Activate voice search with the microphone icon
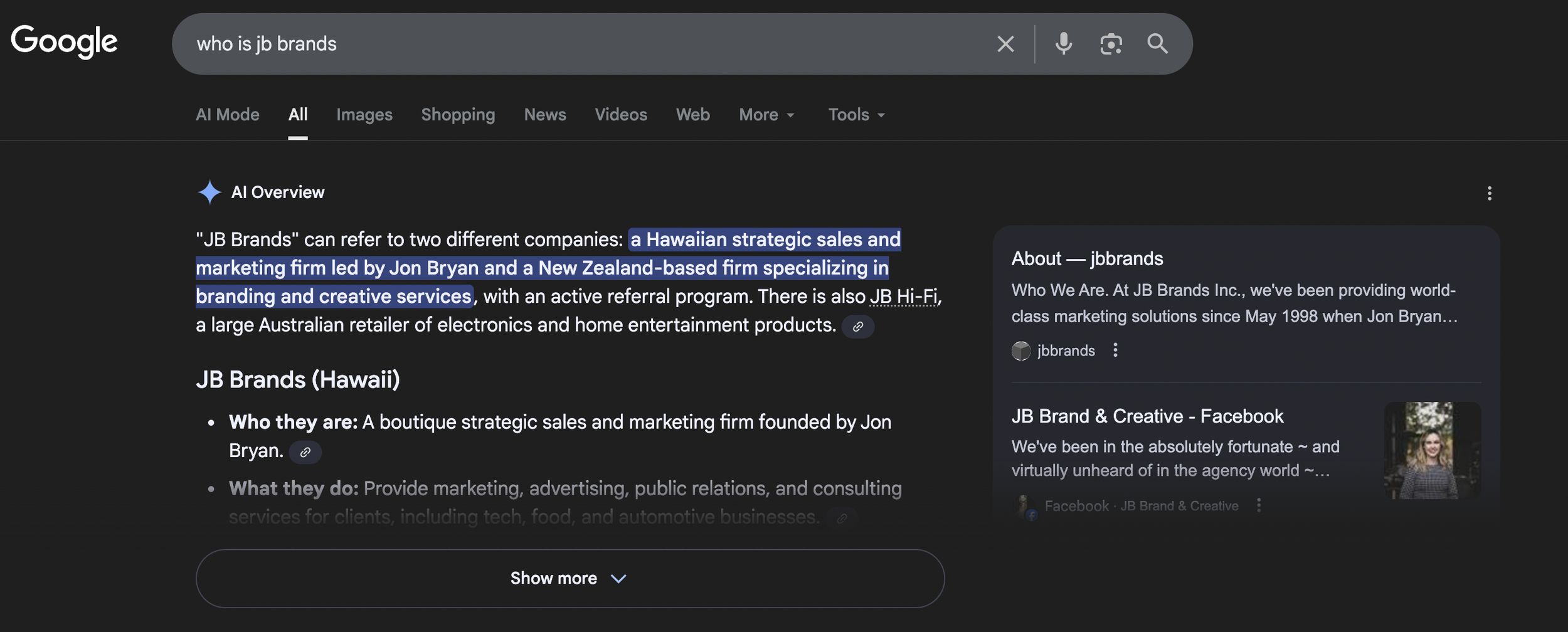 (1062, 43)
